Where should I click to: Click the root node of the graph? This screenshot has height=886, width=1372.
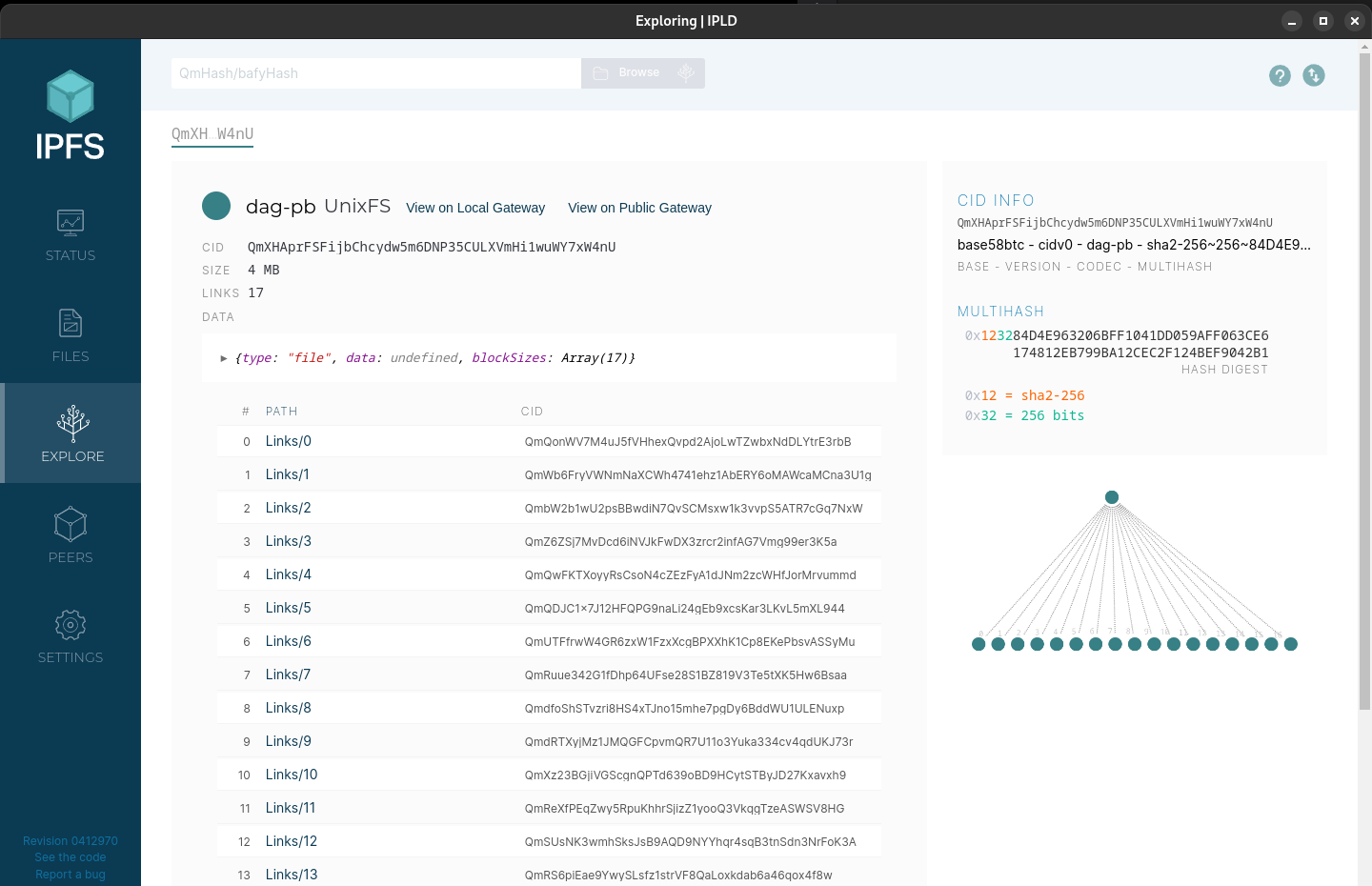click(1112, 497)
